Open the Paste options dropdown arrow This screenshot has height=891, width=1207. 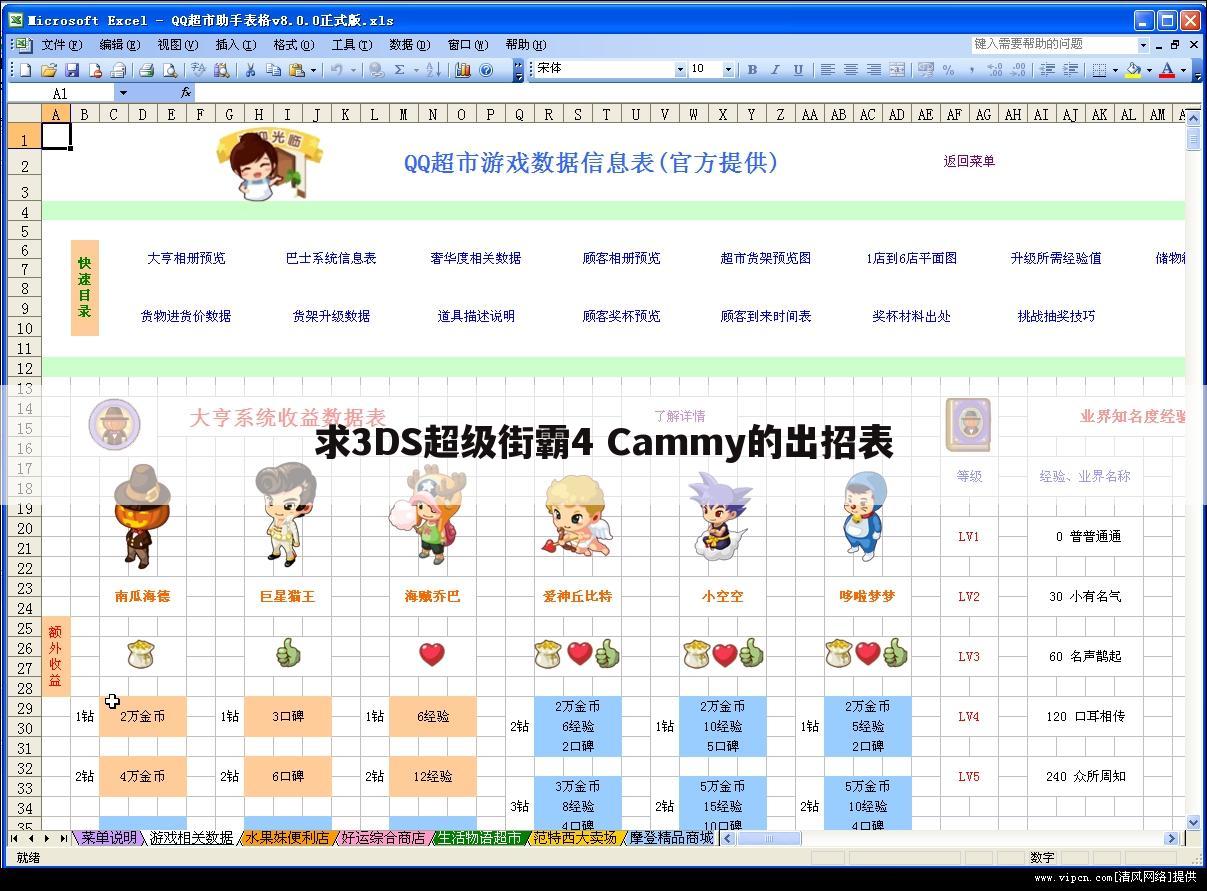tap(313, 70)
